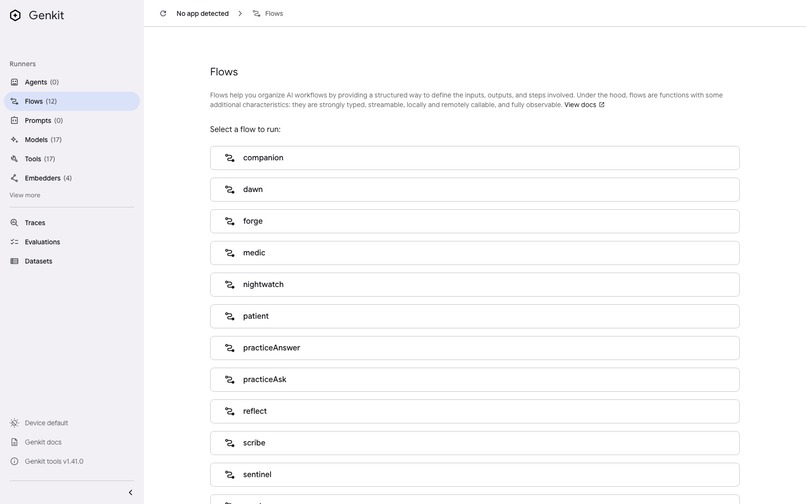Click the flow icon on scribe row
Screen dimensions: 806x504
point(230,443)
